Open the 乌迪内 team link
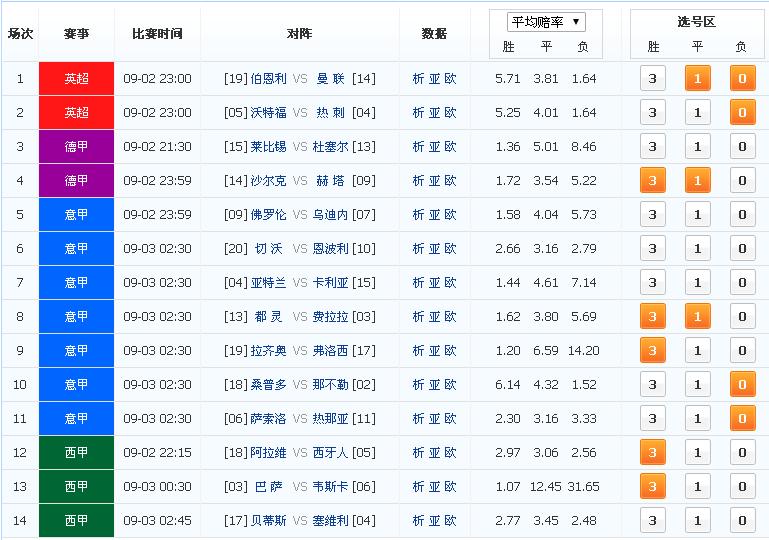The image size is (769, 540). coord(331,214)
